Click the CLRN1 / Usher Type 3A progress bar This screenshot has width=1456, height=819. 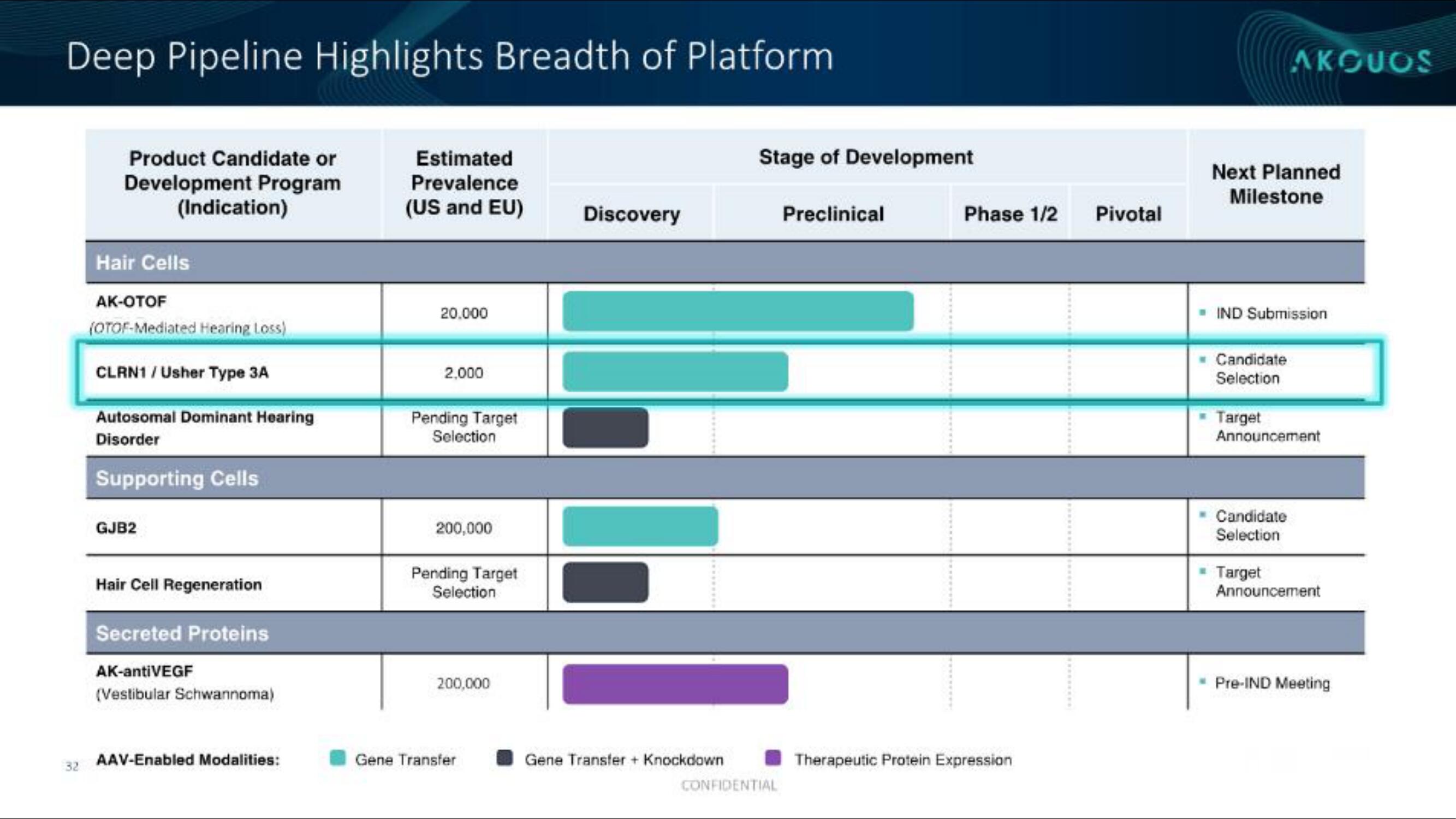(675, 371)
